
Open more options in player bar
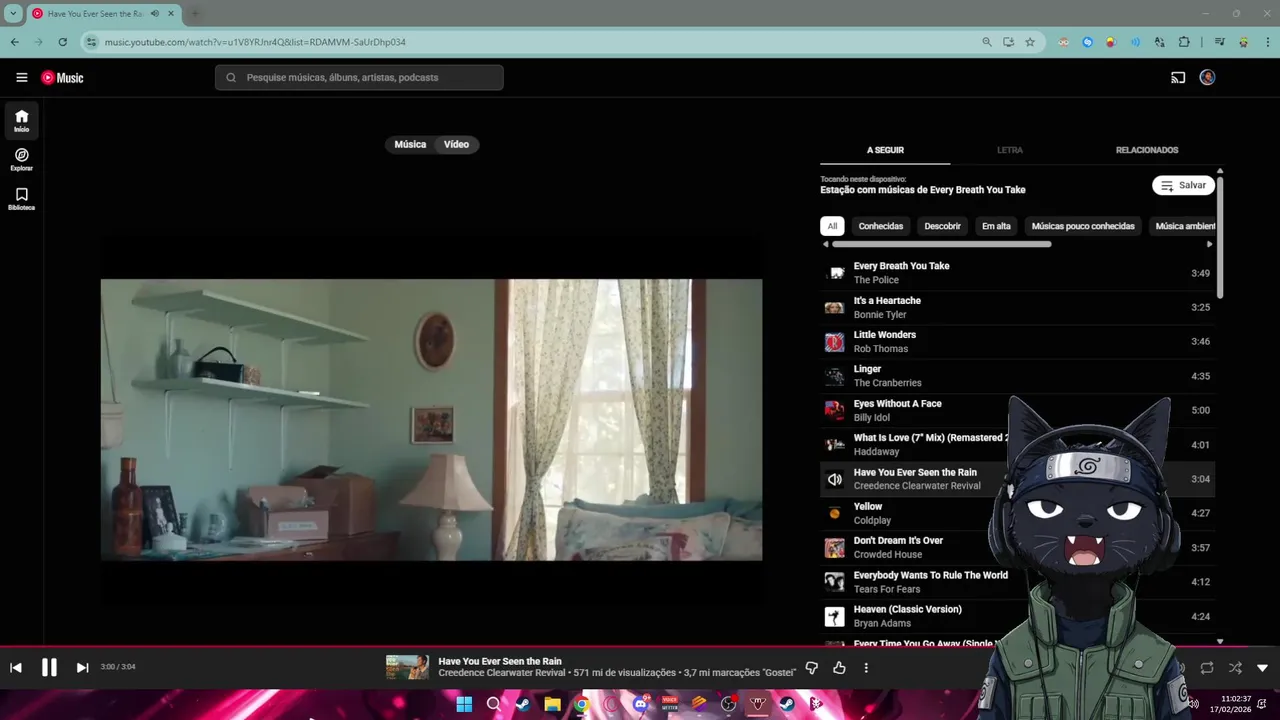coord(866,668)
